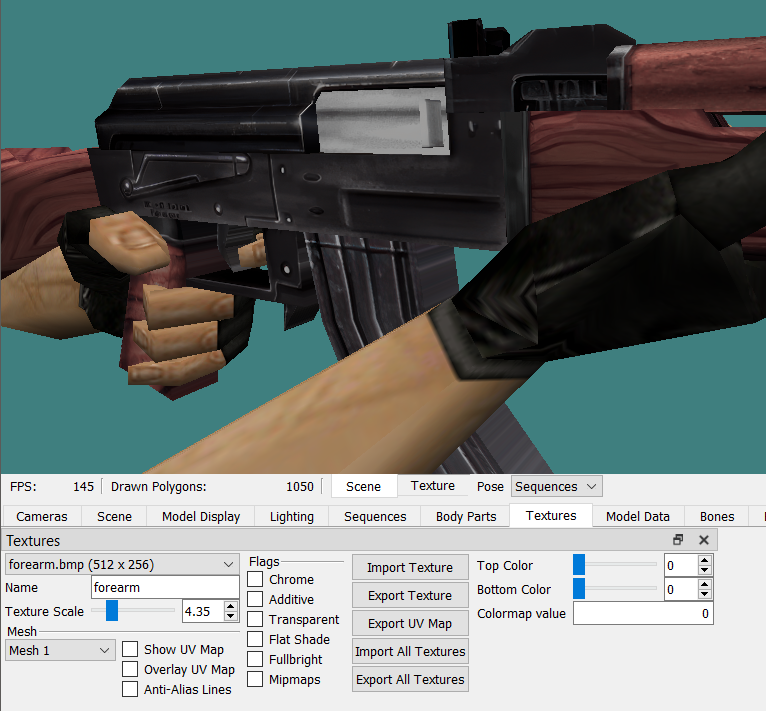
Task: Switch to the Cameras tab
Action: pos(42,517)
